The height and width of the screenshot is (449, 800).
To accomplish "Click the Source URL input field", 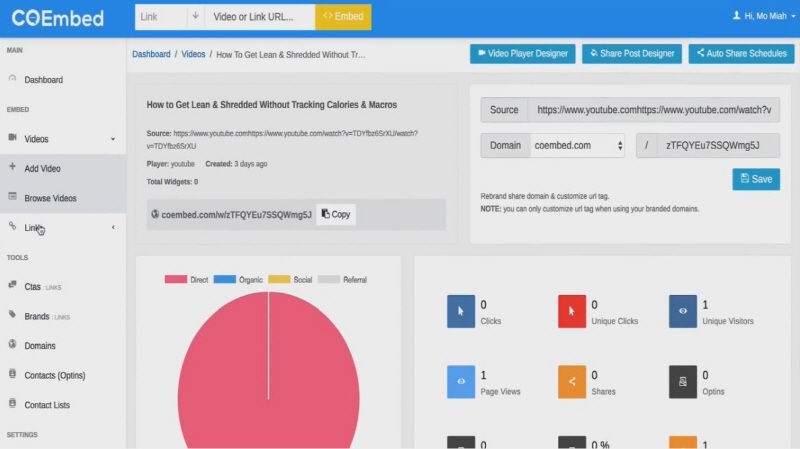I will click(654, 110).
